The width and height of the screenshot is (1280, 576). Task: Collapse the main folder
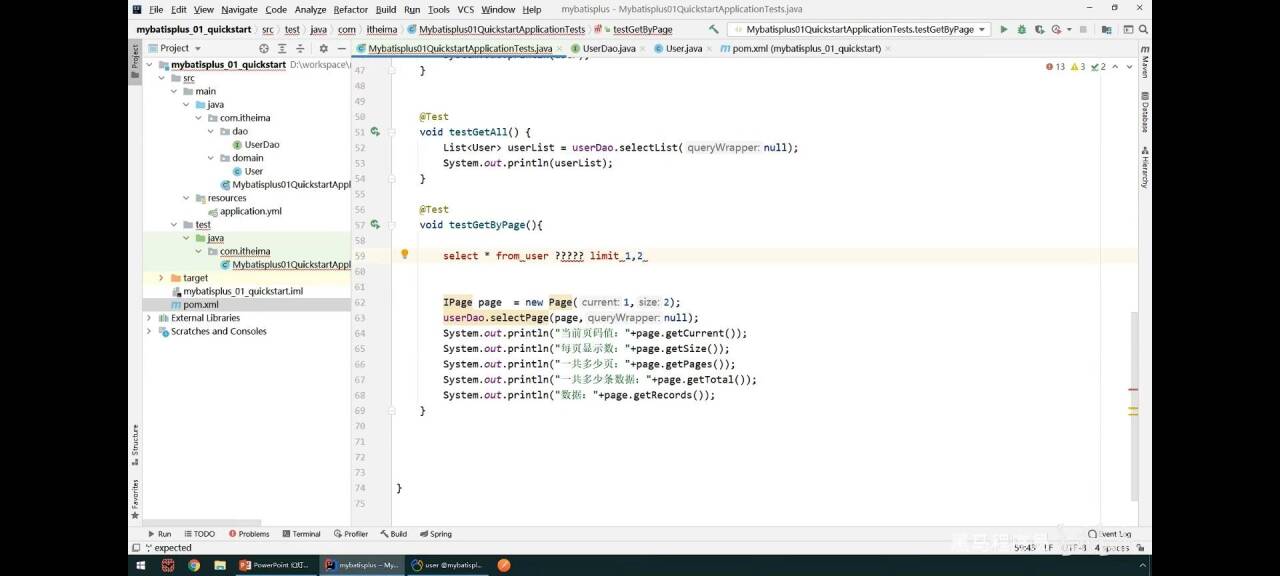[174, 91]
